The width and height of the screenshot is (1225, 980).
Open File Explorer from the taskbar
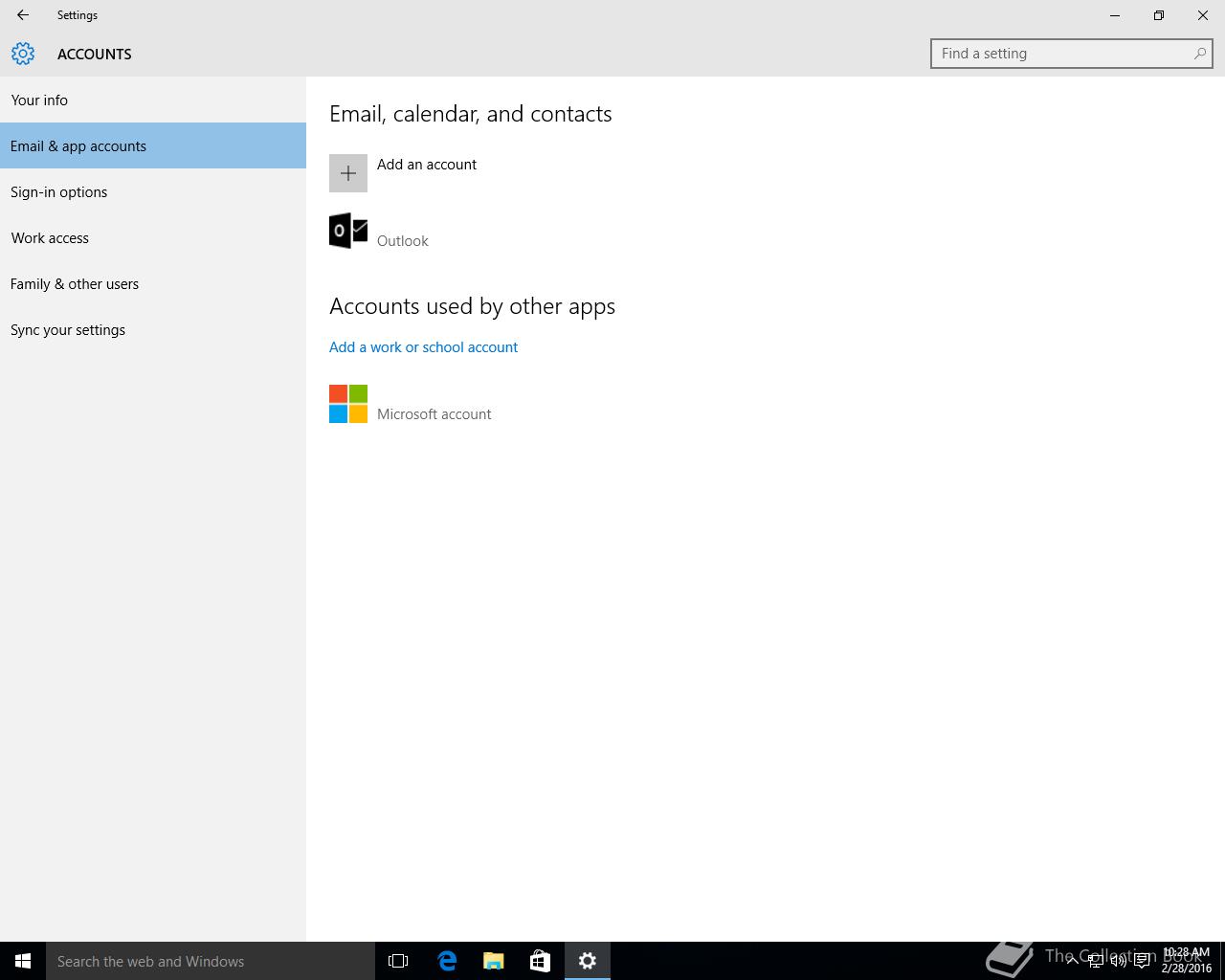(x=494, y=961)
